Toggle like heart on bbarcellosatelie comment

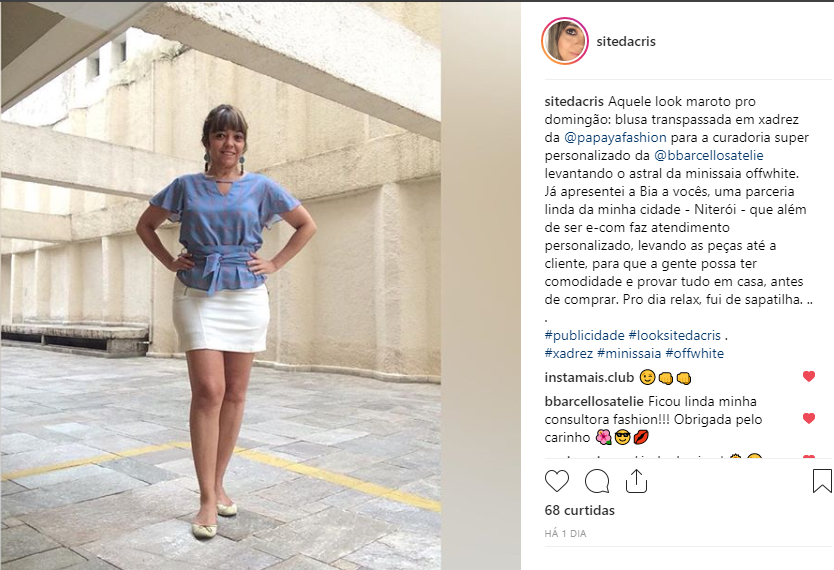808,418
